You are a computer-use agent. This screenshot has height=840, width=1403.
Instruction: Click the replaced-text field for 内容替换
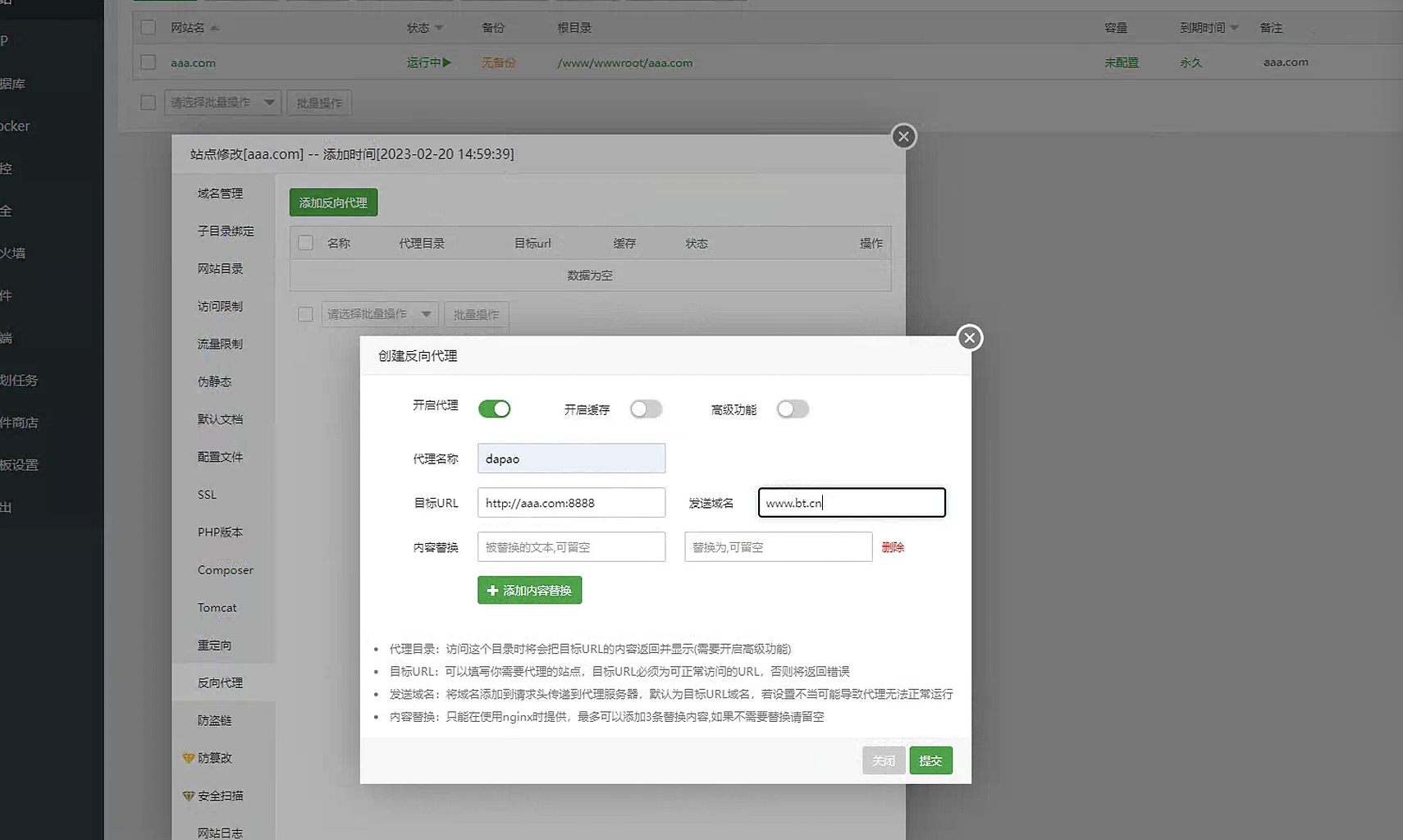coord(571,547)
